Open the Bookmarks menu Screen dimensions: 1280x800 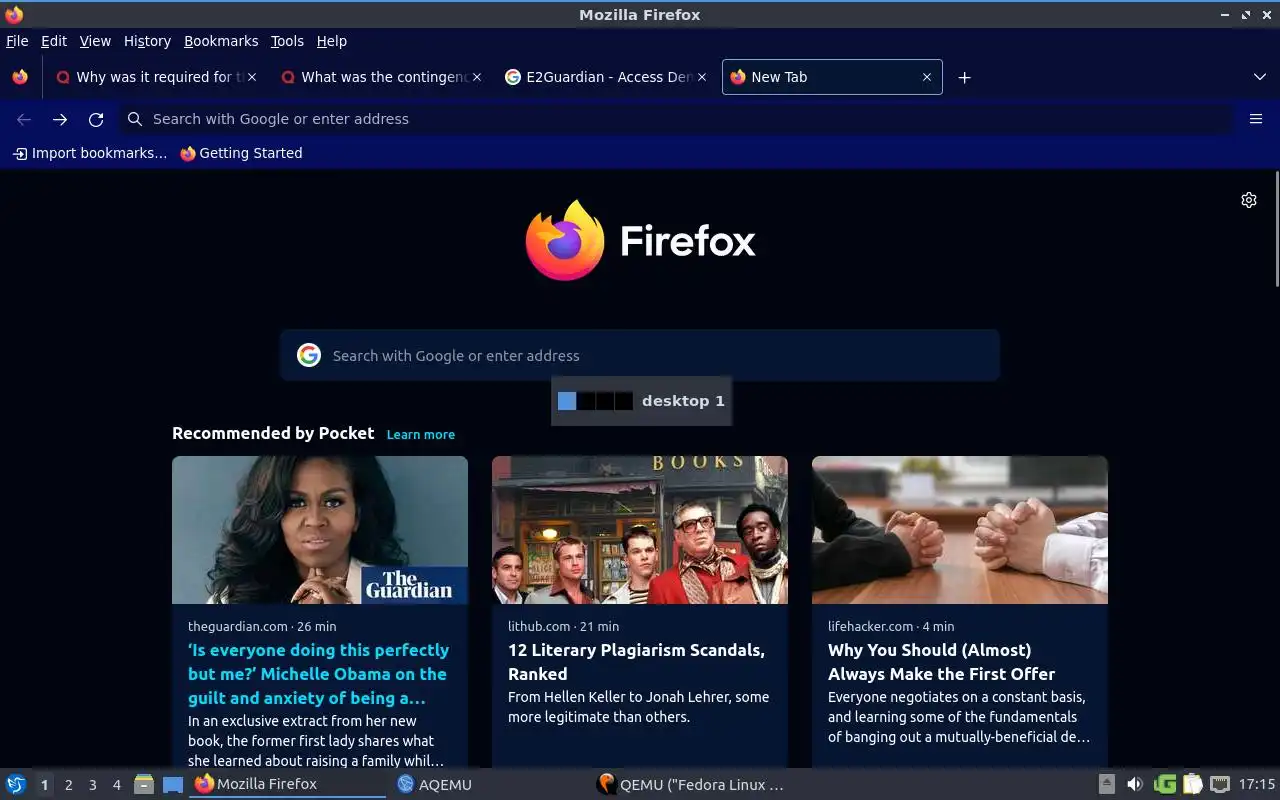click(x=221, y=41)
